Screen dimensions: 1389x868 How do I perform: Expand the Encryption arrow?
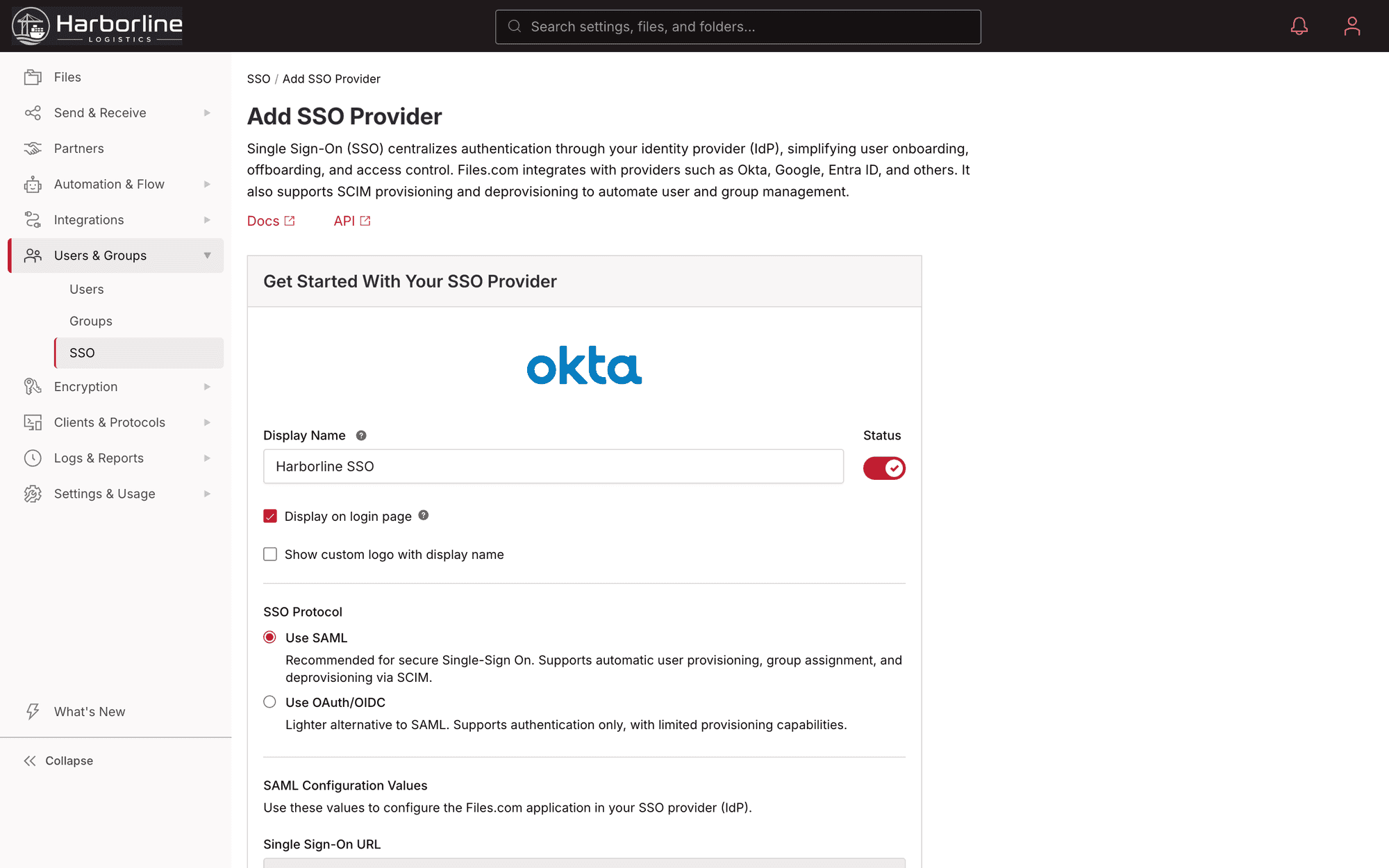click(x=207, y=387)
